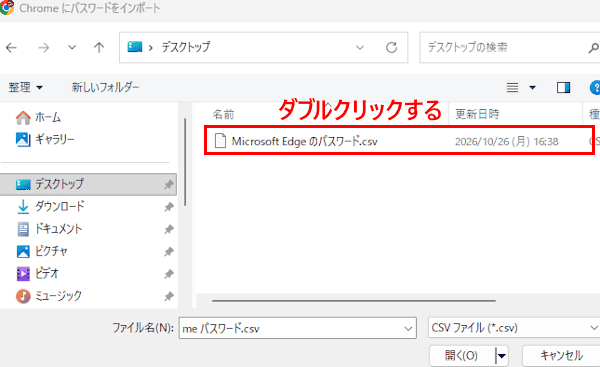Click the pin icon beside デスクトップ
The image size is (600, 367).
coord(169,185)
